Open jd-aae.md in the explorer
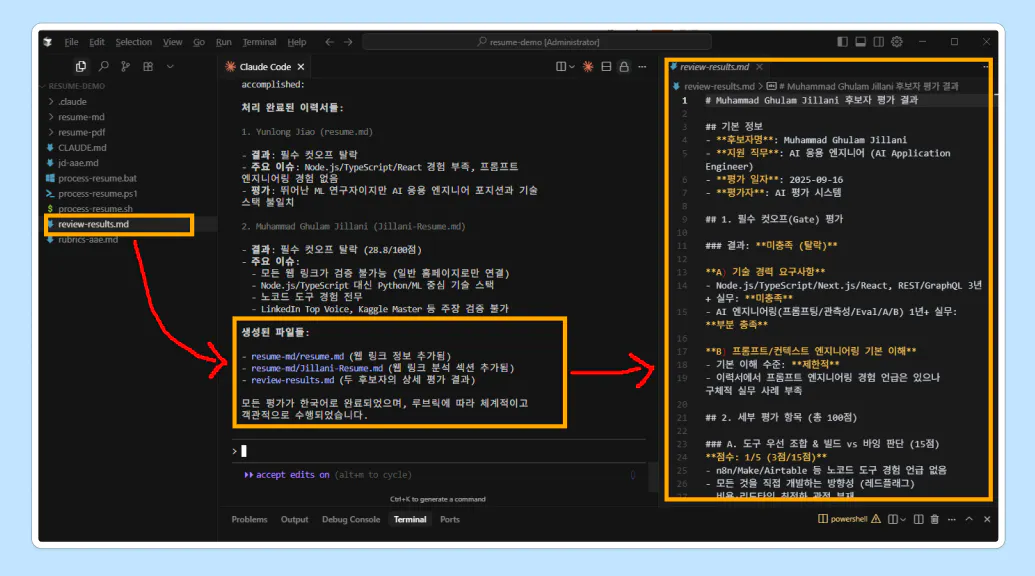Image resolution: width=1035 pixels, height=576 pixels. point(78,163)
